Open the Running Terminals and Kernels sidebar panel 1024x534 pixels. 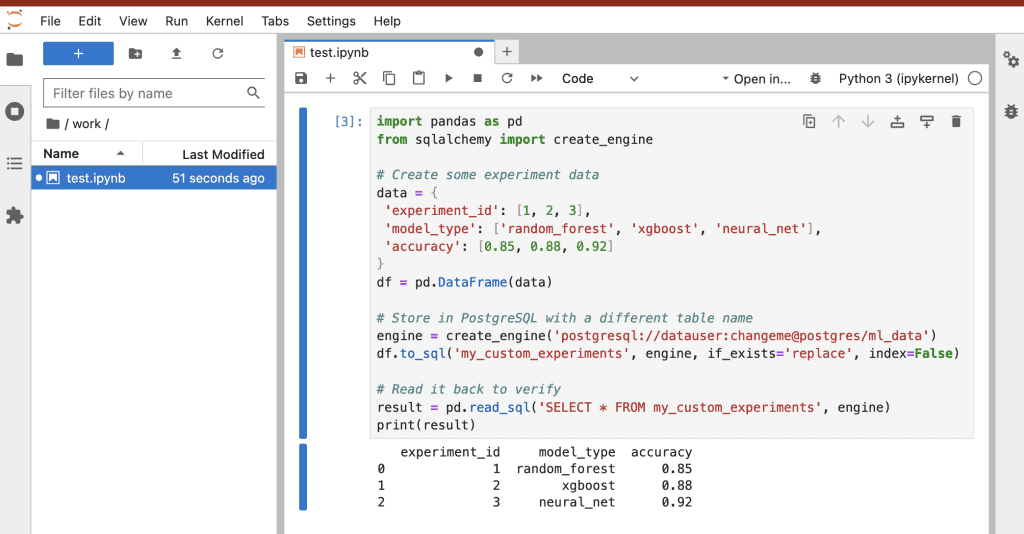pyautogui.click(x=14, y=111)
